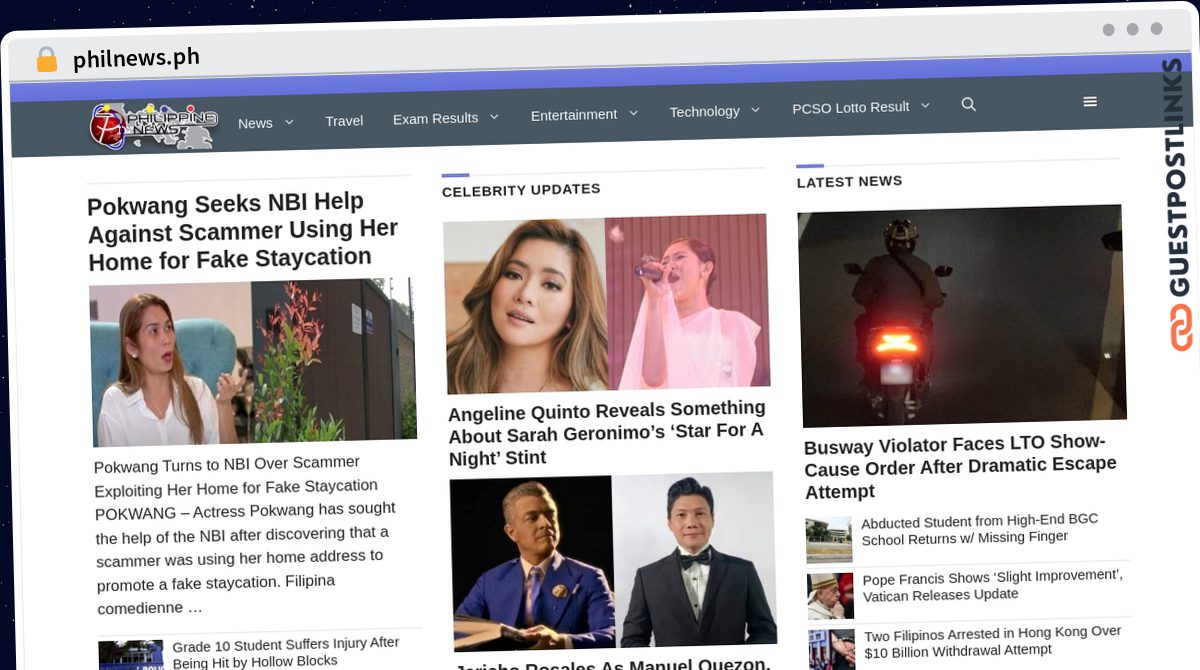
Task: Click the Jericho Rosales article photo
Action: (x=613, y=561)
